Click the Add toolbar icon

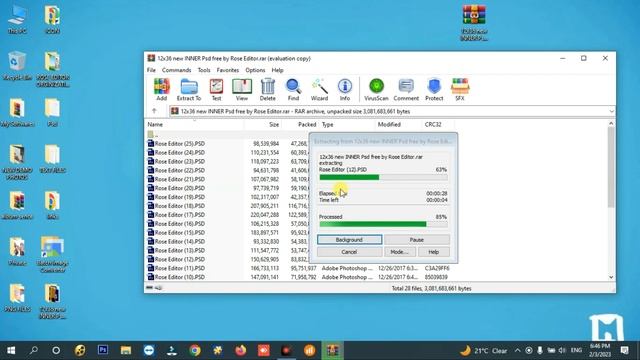coord(162,89)
